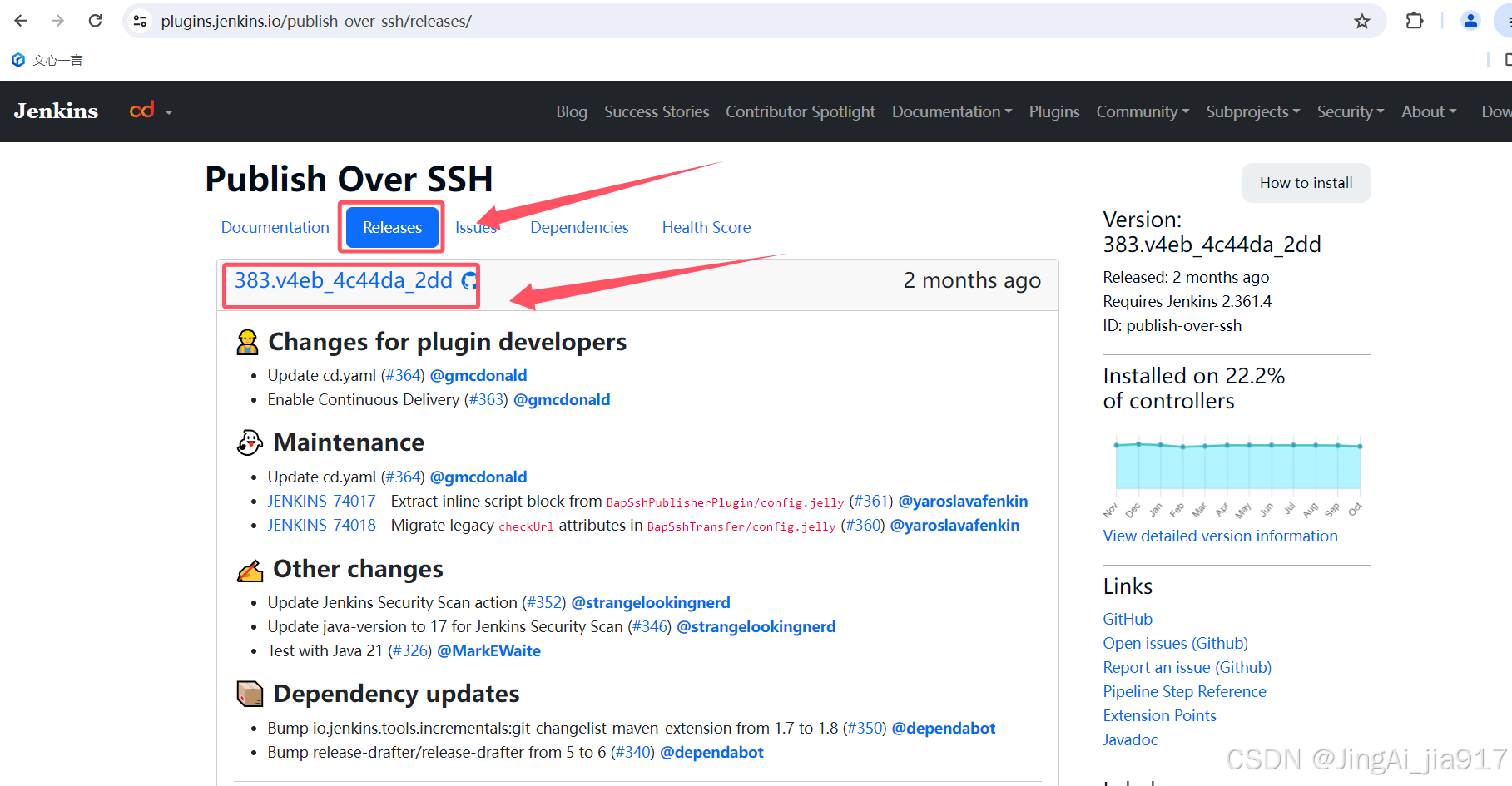Open pull request #346 link
This screenshot has width=1512, height=786.
point(650,626)
